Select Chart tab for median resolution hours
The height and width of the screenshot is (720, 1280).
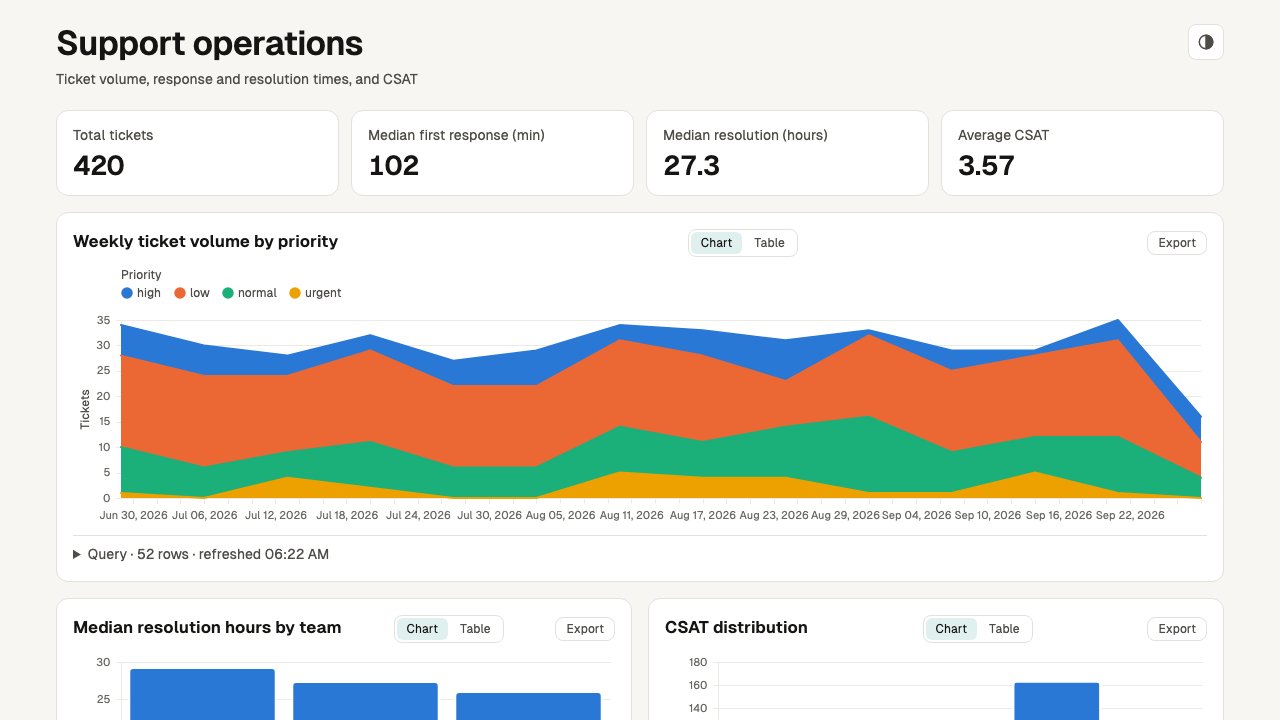click(422, 629)
